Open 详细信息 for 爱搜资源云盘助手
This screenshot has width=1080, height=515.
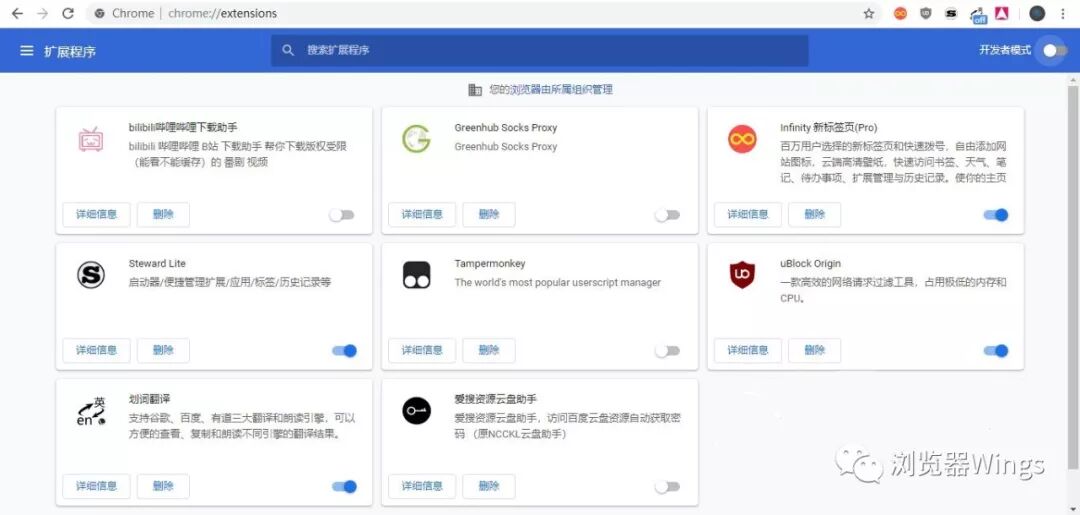pos(422,486)
